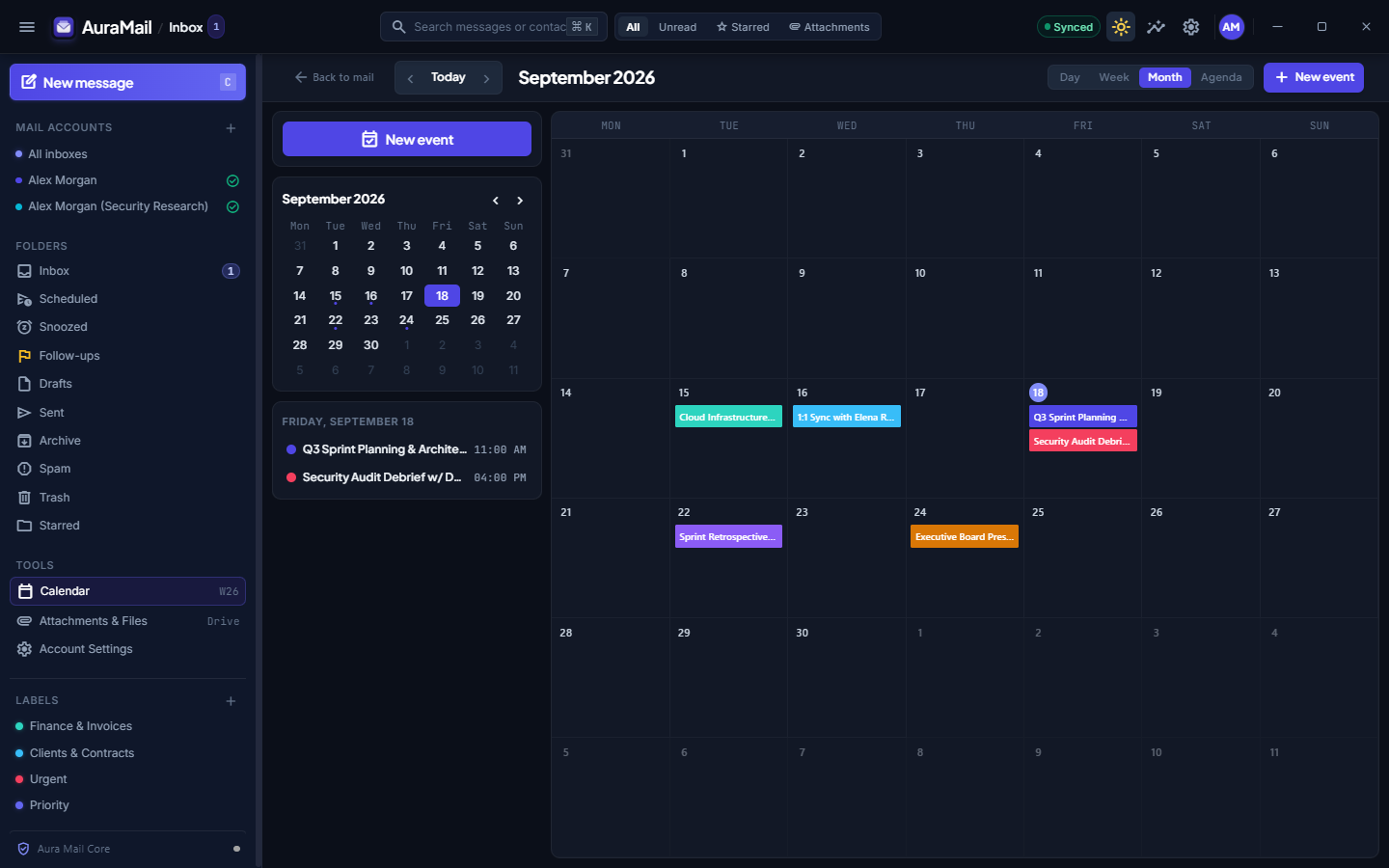Click the sidebar New event button
Screen dimensions: 1389x868
[407, 139]
